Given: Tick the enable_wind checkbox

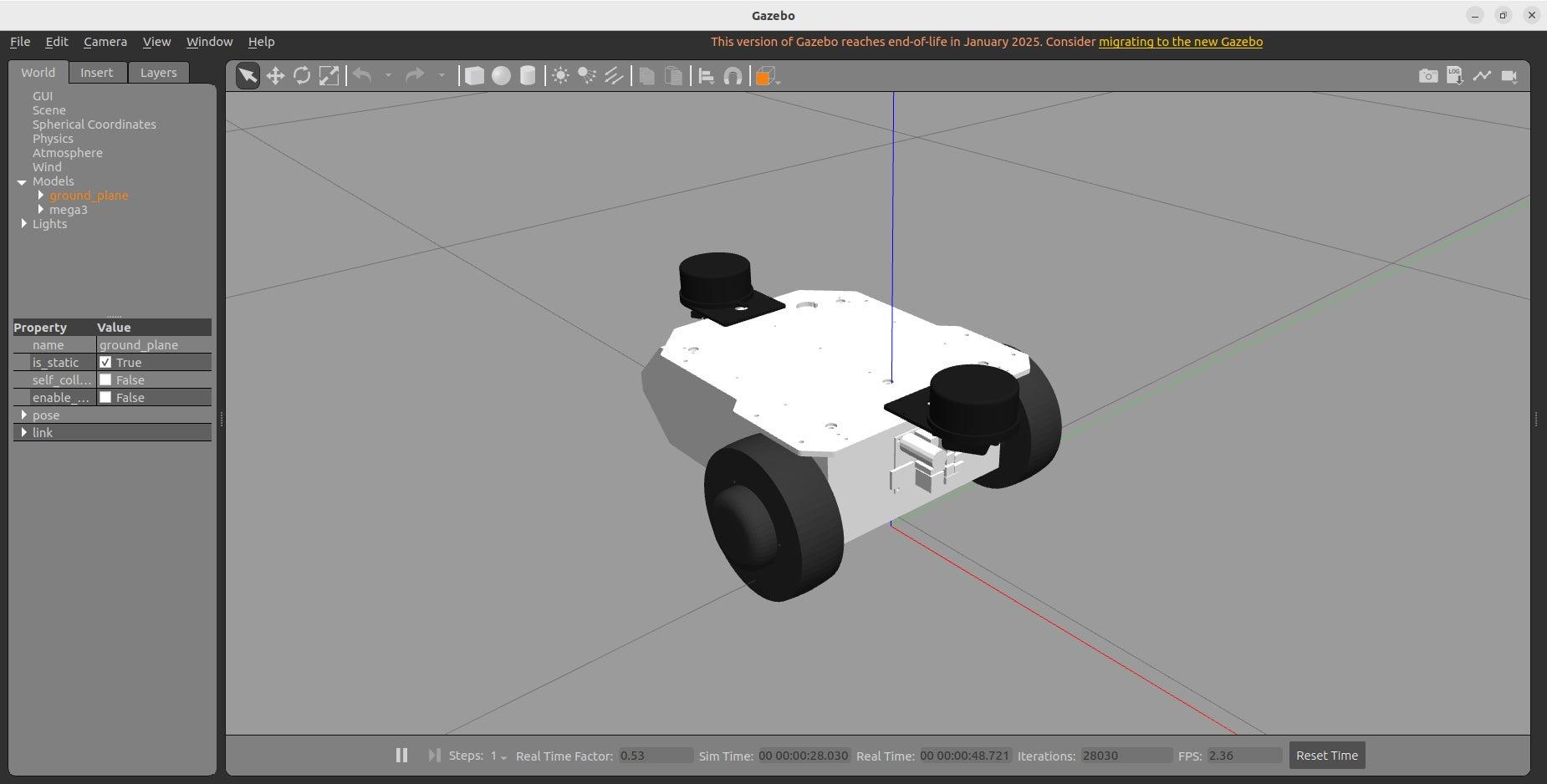Looking at the screenshot, I should (x=105, y=397).
